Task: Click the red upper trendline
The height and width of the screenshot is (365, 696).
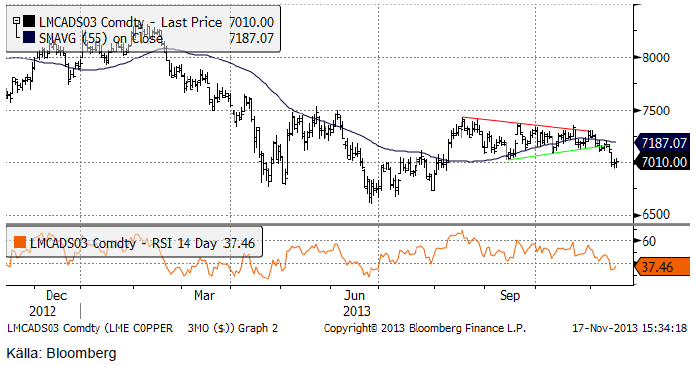Action: coord(526,124)
